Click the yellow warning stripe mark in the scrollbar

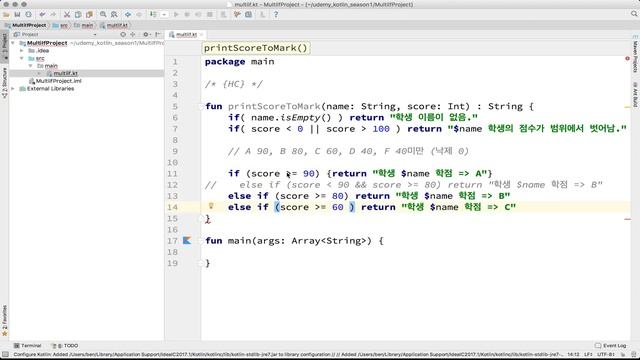coord(627,107)
